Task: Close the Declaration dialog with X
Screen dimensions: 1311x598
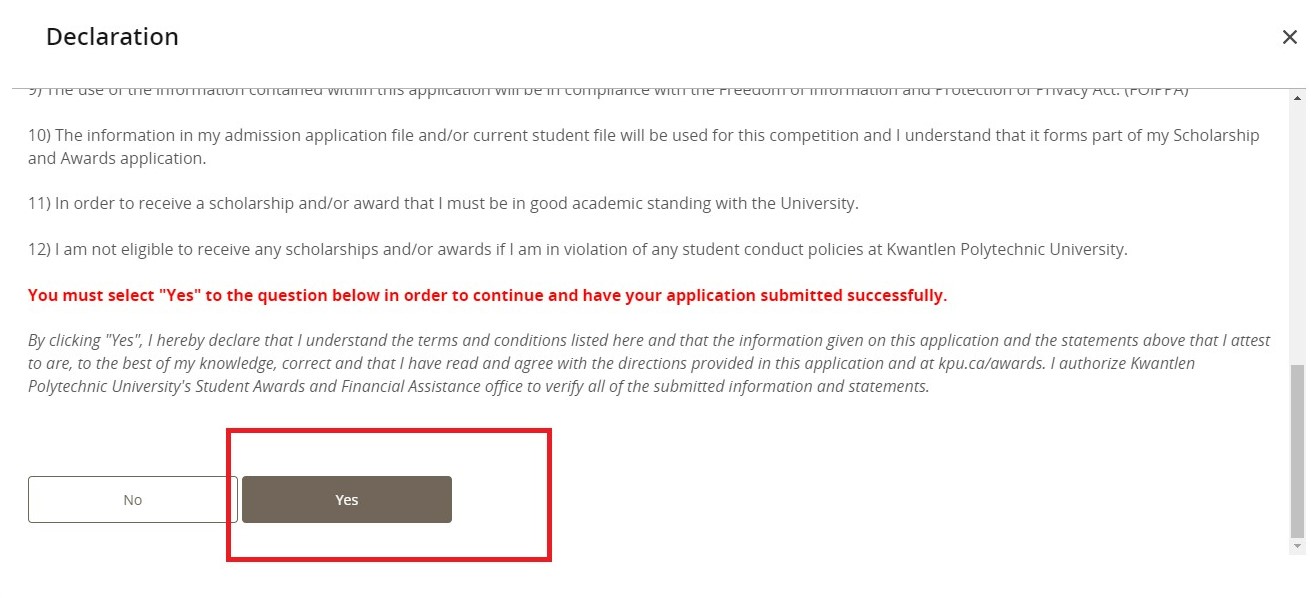Action: (1289, 37)
